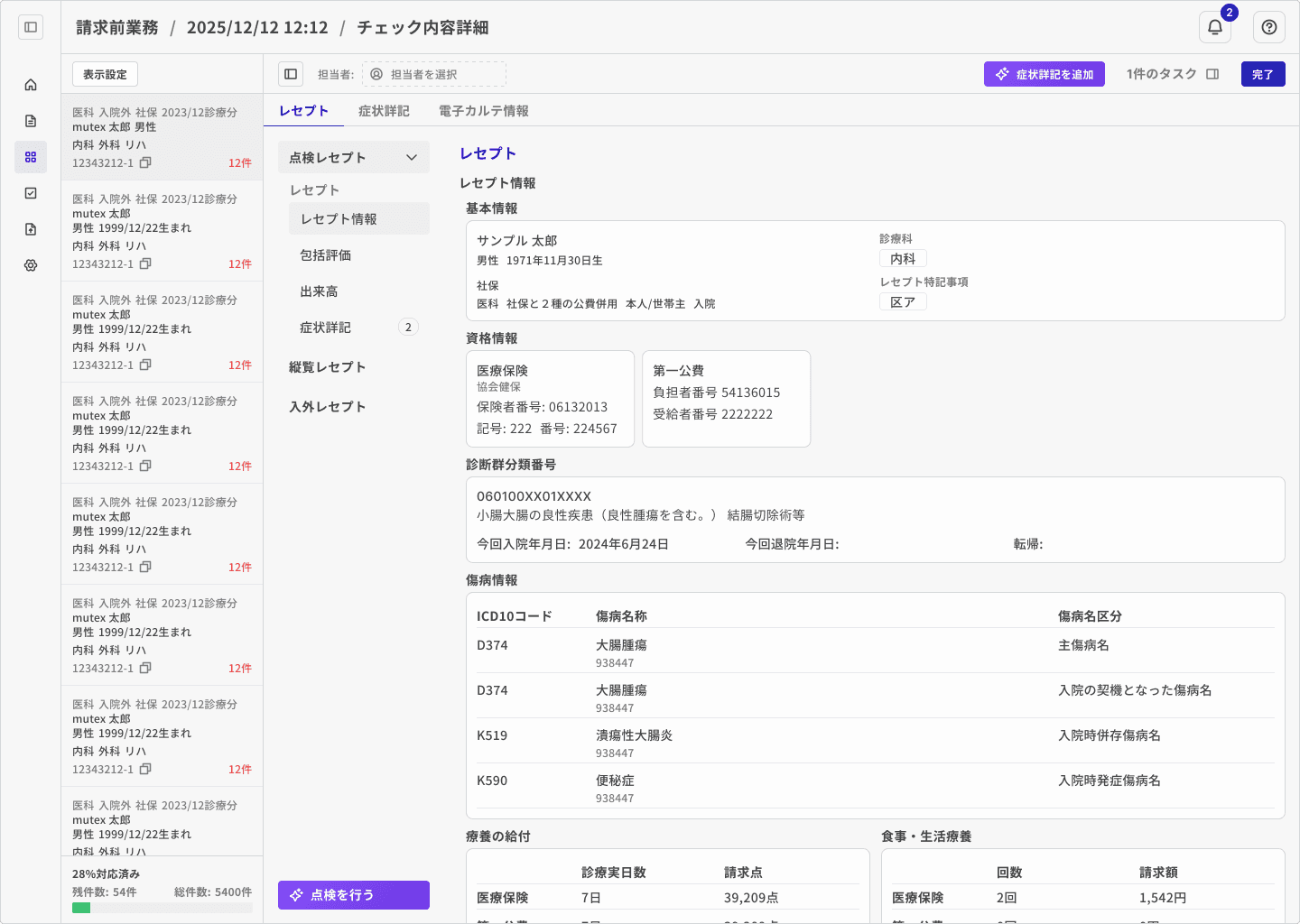Switch to the 症状詳記 tab
This screenshot has height=924, width=1300.
click(x=384, y=110)
